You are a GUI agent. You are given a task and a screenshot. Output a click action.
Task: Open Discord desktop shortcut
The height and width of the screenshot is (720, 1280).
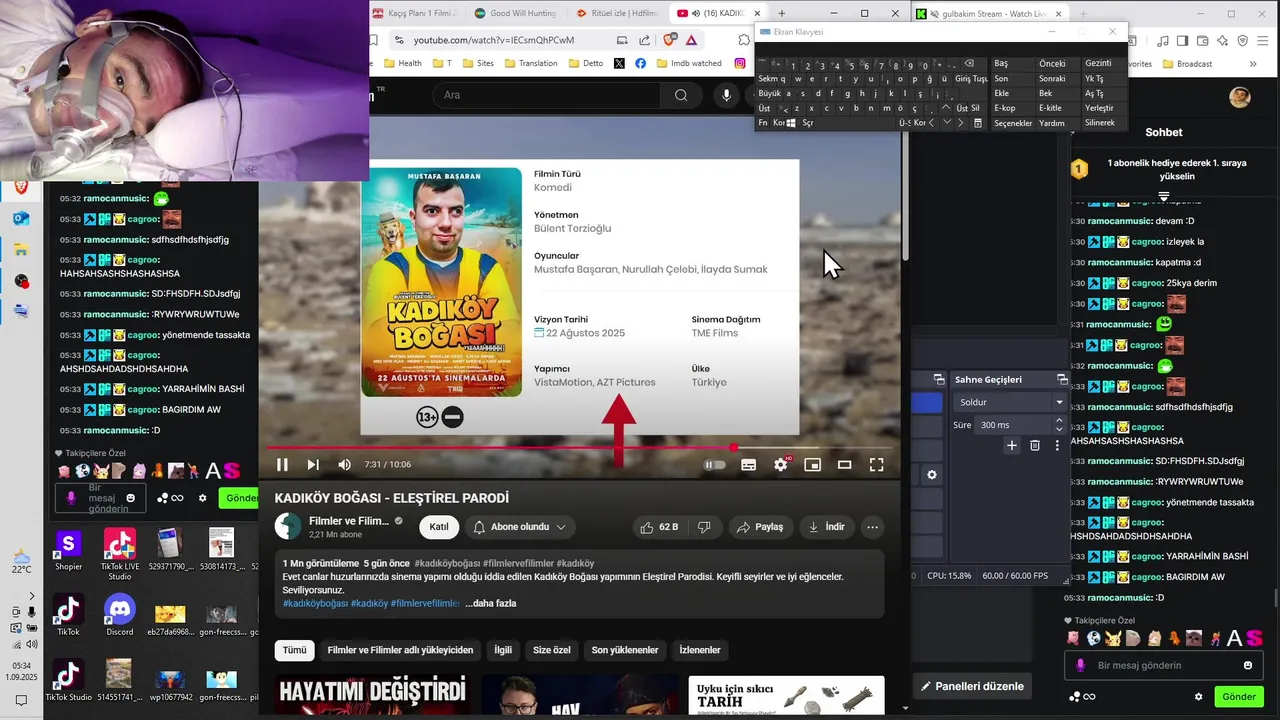[x=119, y=615]
